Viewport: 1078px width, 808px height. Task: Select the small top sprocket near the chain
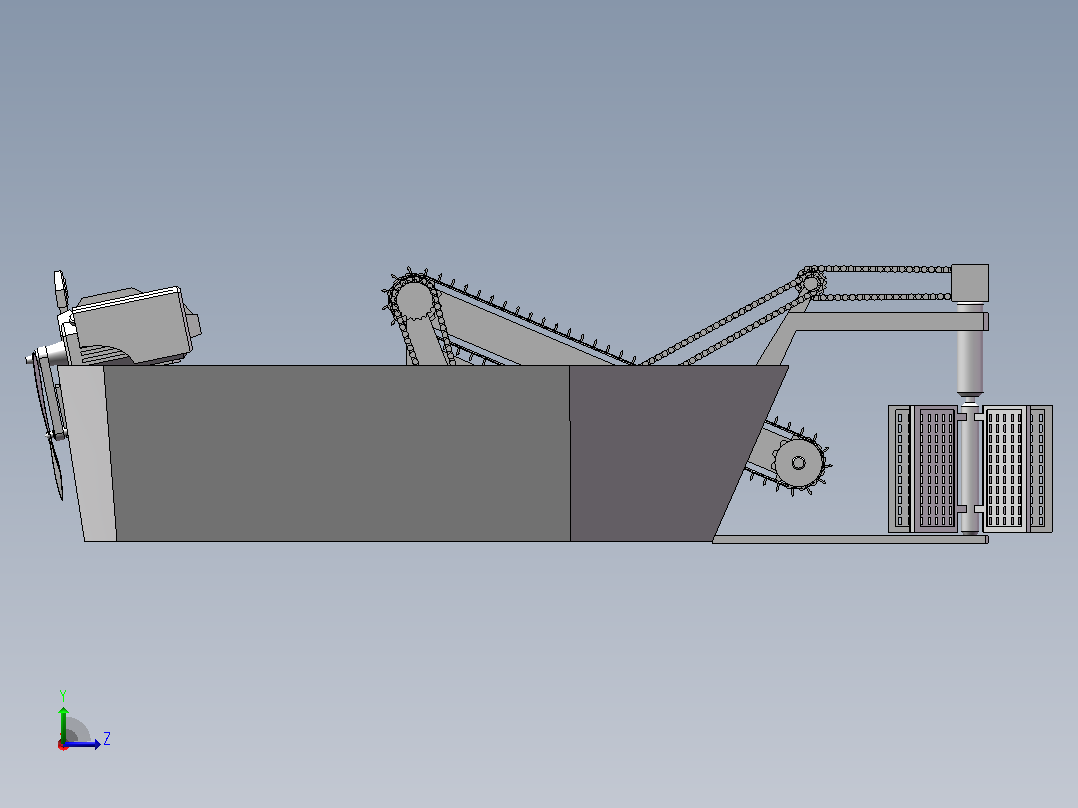pyautogui.click(x=811, y=283)
